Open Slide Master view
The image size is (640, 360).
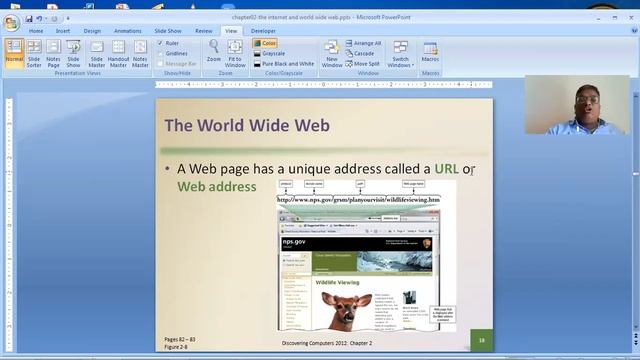click(x=97, y=53)
